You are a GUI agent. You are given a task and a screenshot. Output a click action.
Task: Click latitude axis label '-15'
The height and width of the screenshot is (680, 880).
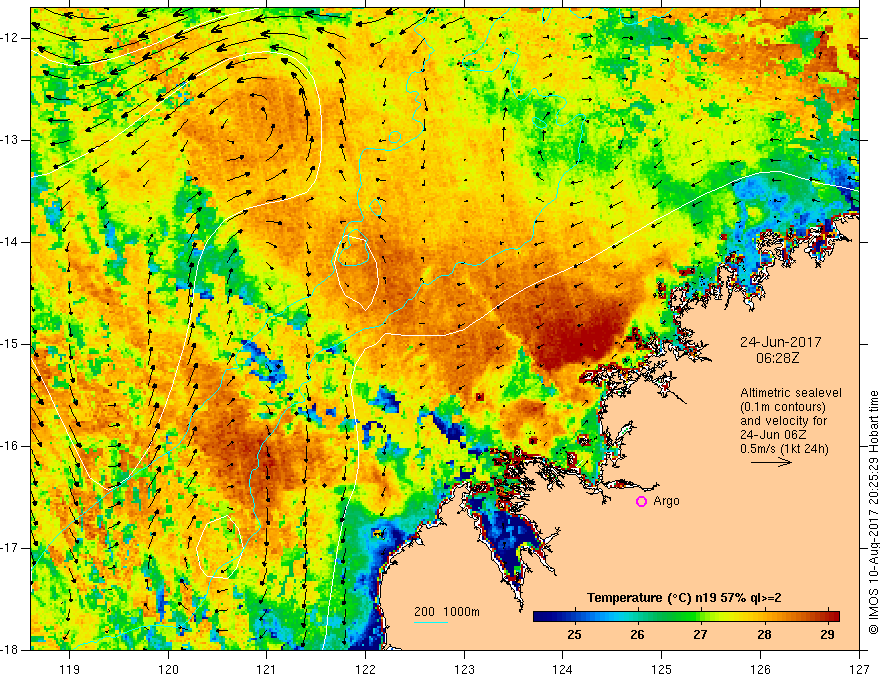pyautogui.click(x=11, y=344)
